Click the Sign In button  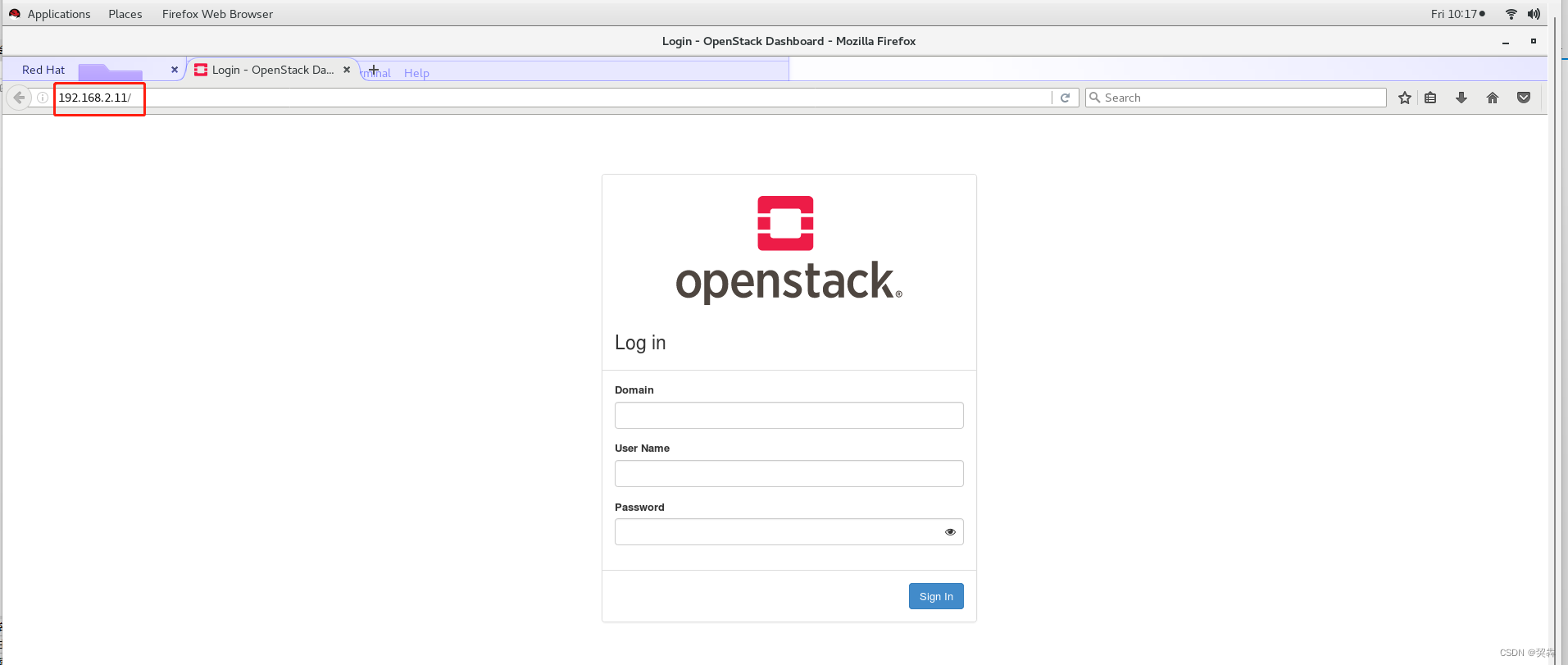click(x=936, y=596)
